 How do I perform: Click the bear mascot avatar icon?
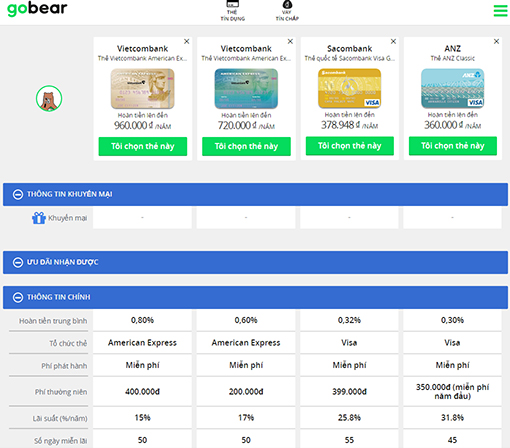click(49, 98)
